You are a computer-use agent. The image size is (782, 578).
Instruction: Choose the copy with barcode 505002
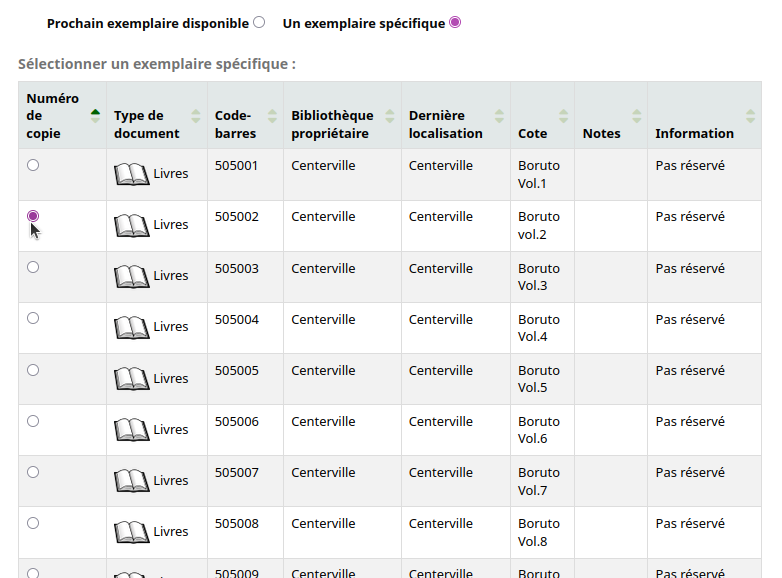(x=33, y=216)
